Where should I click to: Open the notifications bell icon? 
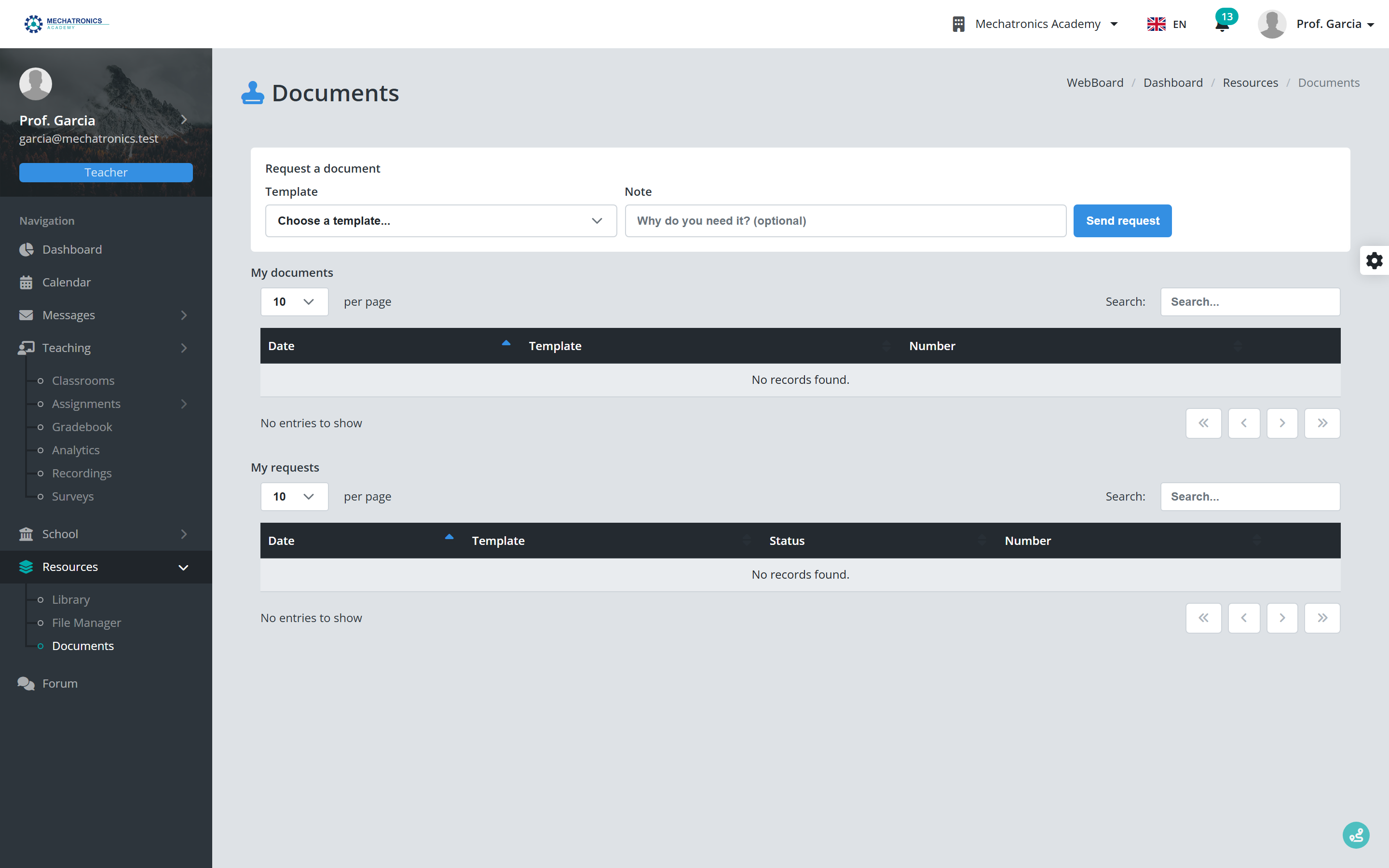coord(1222,25)
